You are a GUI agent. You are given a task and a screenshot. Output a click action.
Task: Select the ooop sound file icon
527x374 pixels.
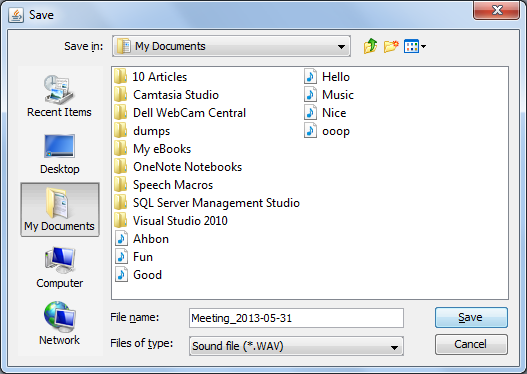[310, 131]
